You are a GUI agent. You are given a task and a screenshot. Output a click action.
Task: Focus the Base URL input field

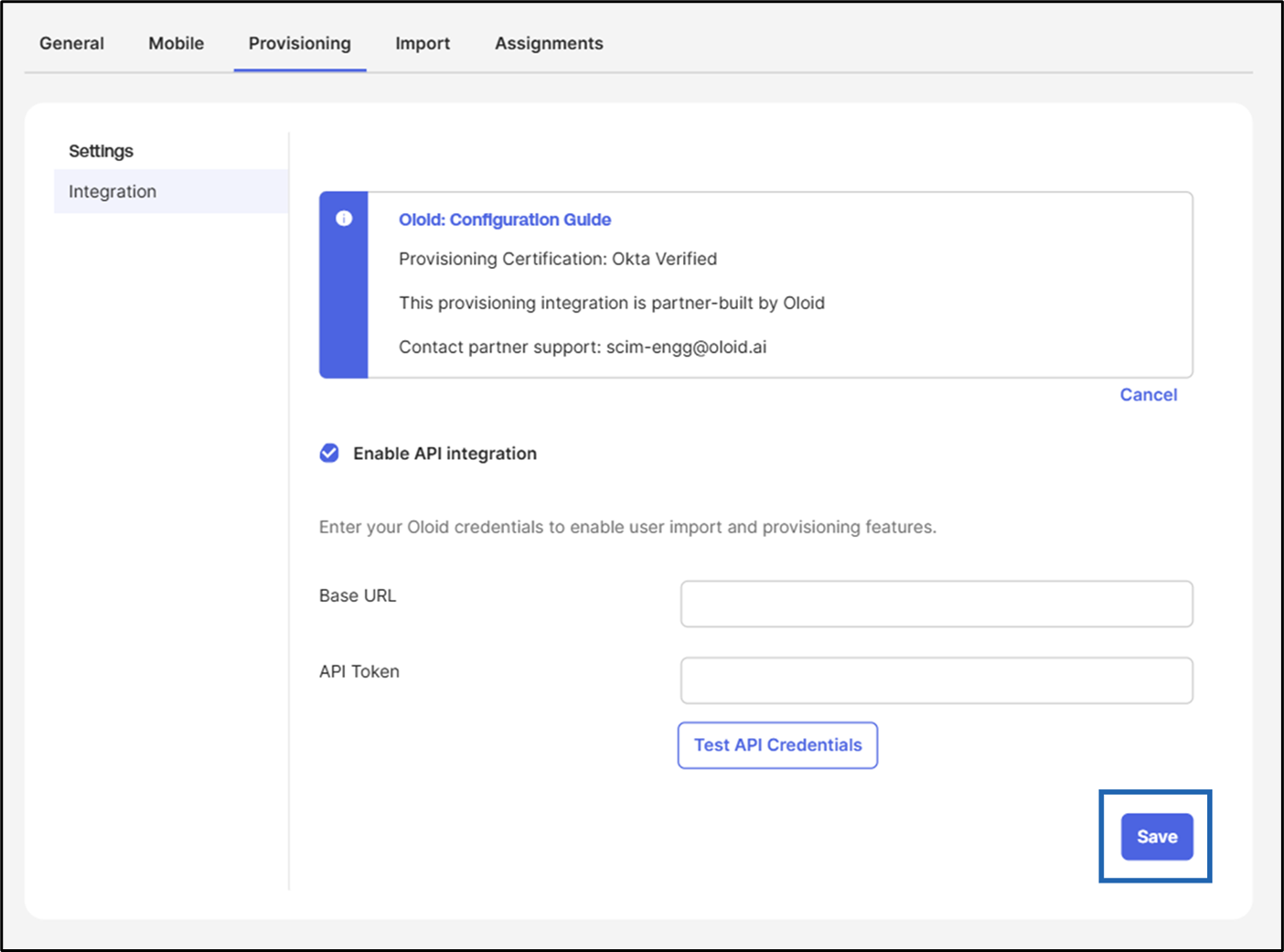click(x=936, y=604)
